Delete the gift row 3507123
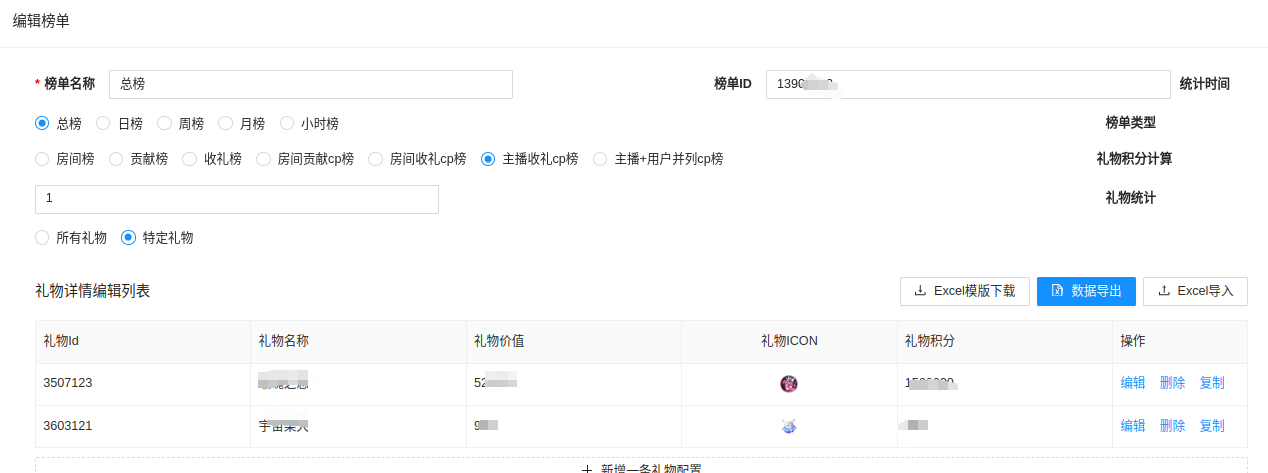The image size is (1268, 473). (x=1172, y=383)
